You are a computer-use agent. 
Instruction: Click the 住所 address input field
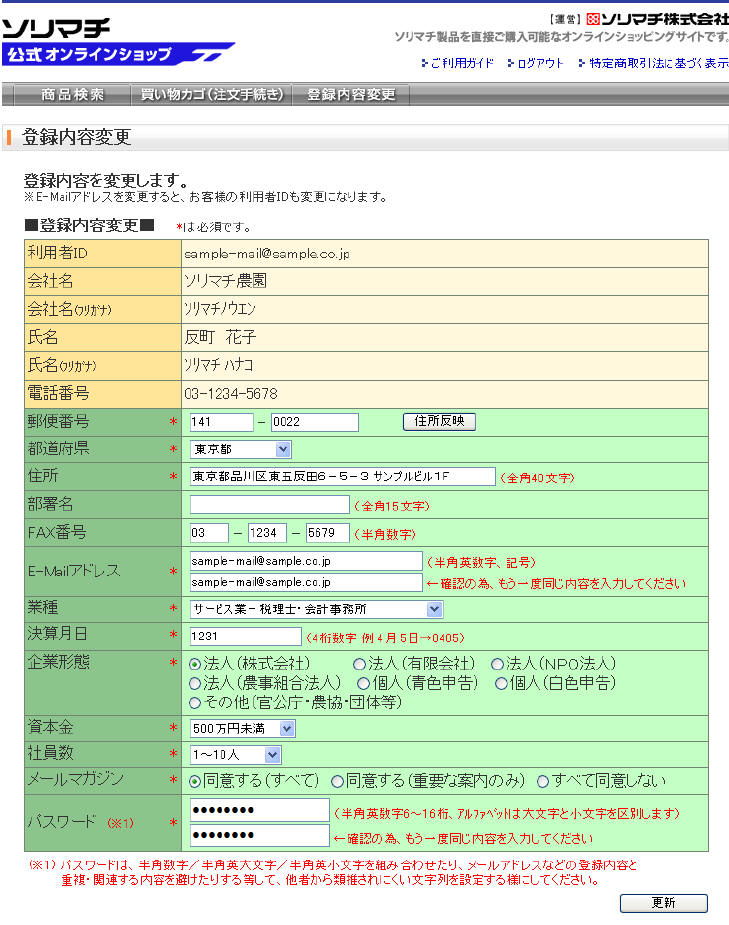pos(342,477)
